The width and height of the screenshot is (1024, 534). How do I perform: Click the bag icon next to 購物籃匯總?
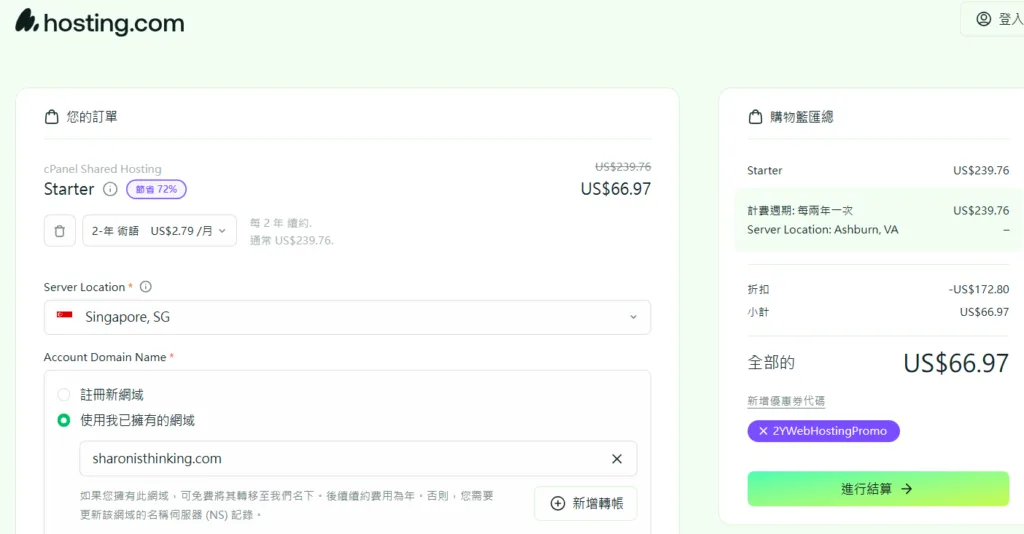[755, 117]
